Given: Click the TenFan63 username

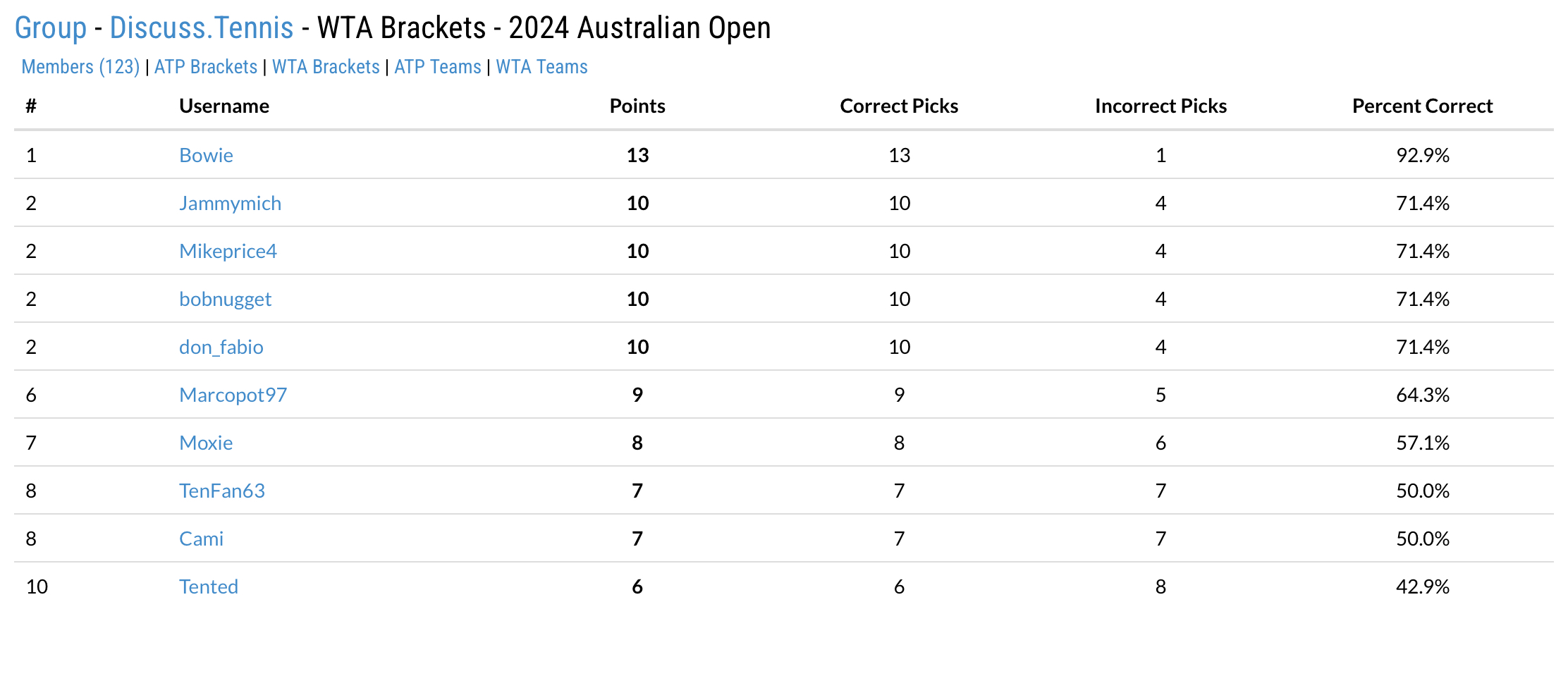Looking at the screenshot, I should [222, 491].
